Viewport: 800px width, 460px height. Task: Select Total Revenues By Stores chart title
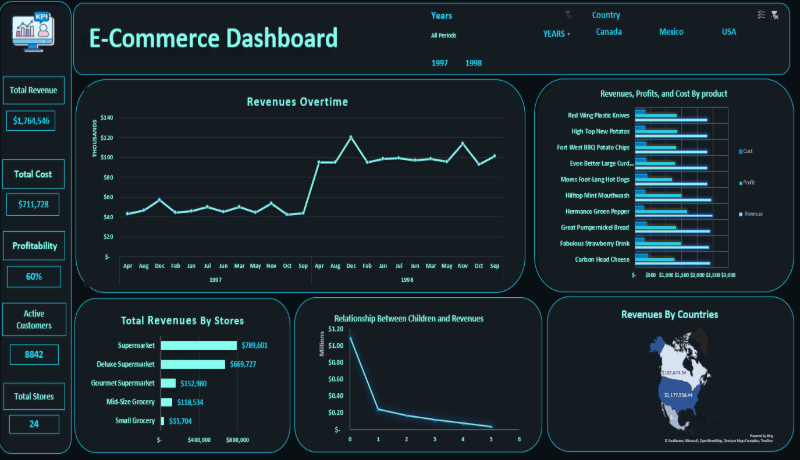coord(182,321)
